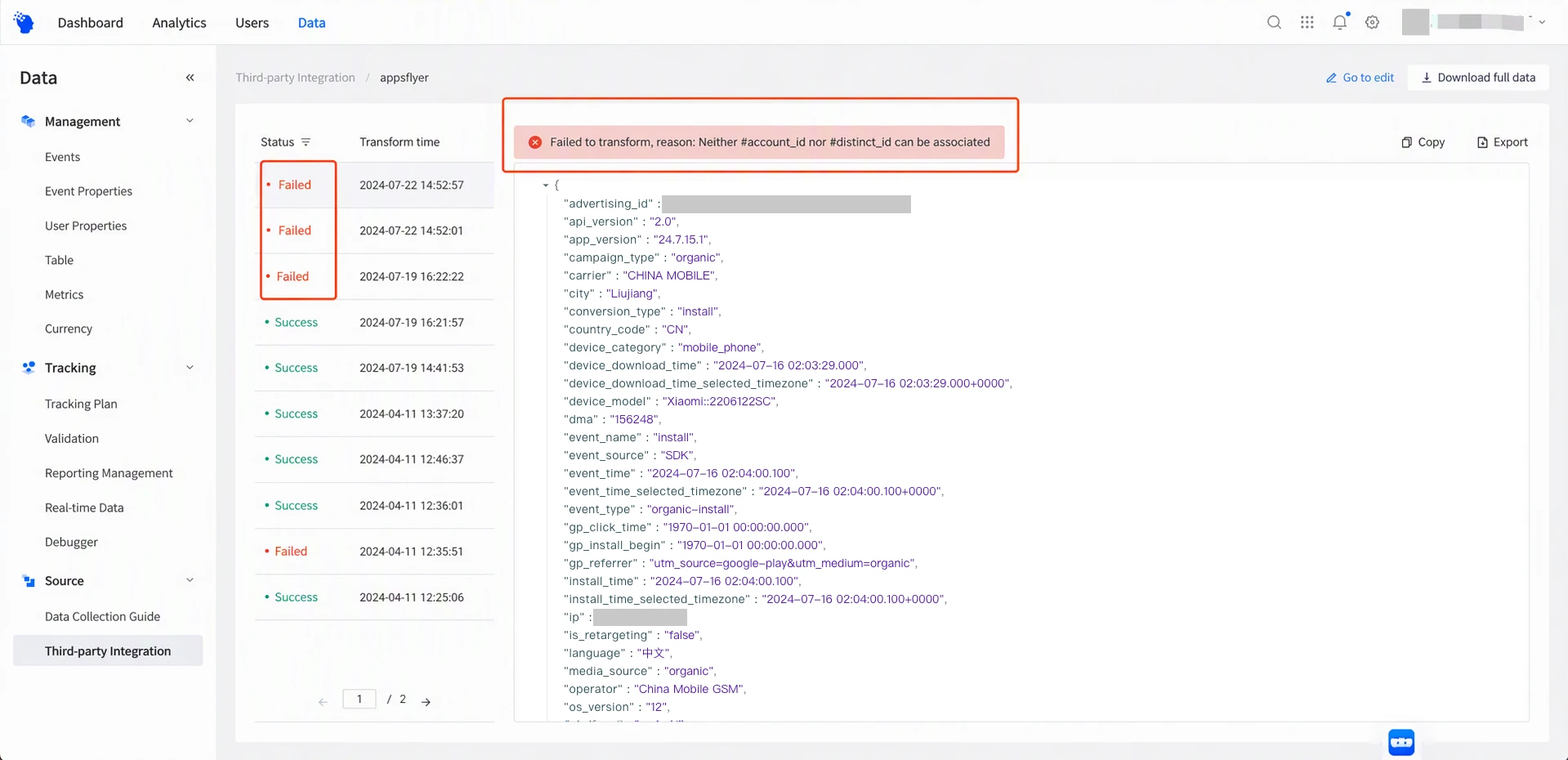Go to next page arrow
This screenshot has height=760, width=1568.
tap(426, 701)
